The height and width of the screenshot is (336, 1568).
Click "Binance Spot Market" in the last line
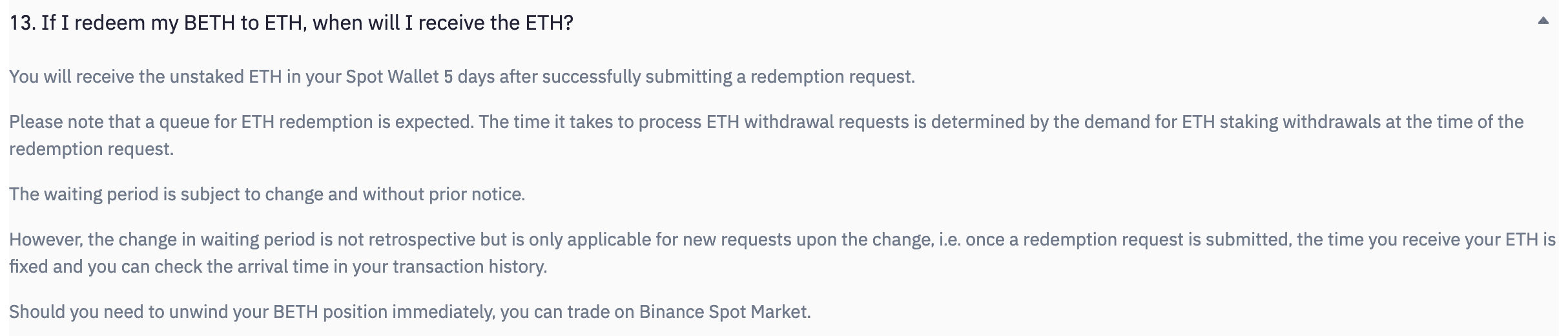pyautogui.click(x=723, y=312)
